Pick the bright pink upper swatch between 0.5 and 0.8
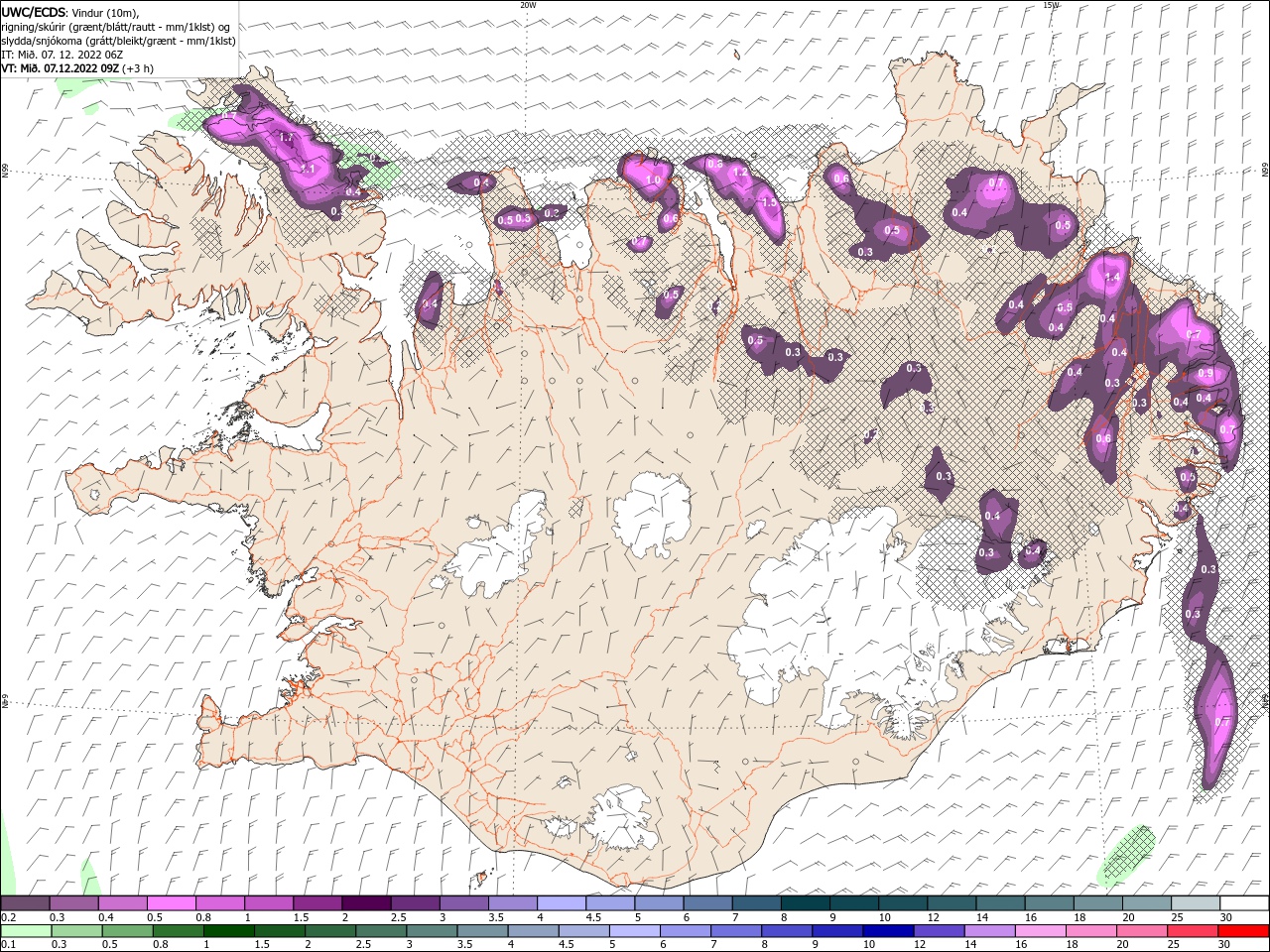1270x952 pixels. [172, 903]
